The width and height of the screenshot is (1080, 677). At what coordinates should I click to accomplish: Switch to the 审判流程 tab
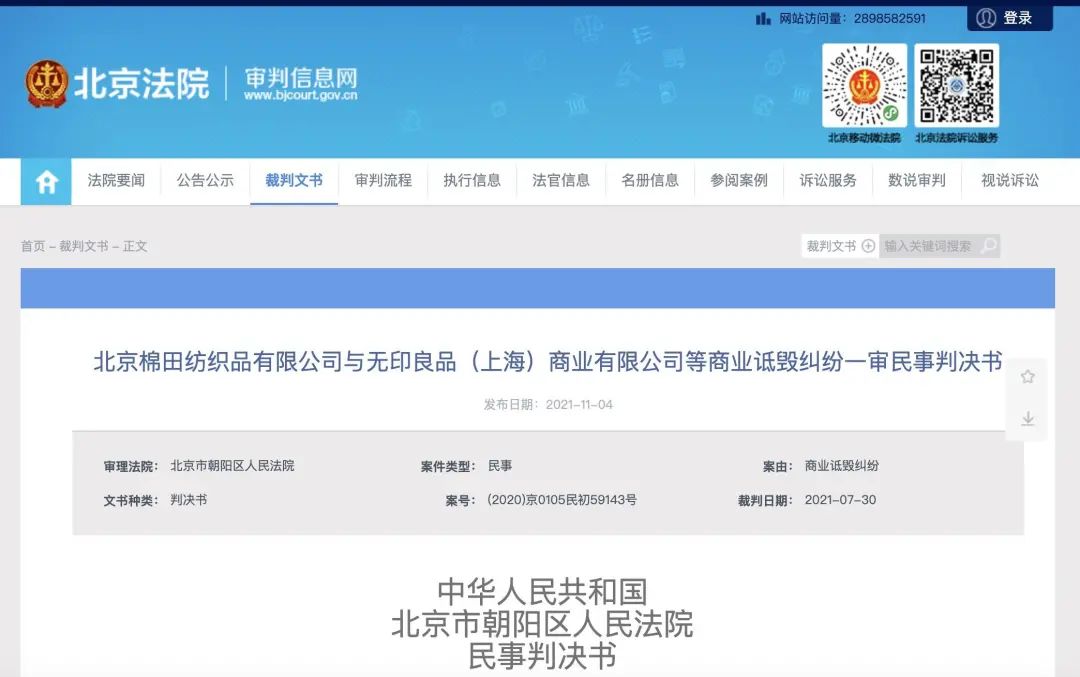(382, 181)
